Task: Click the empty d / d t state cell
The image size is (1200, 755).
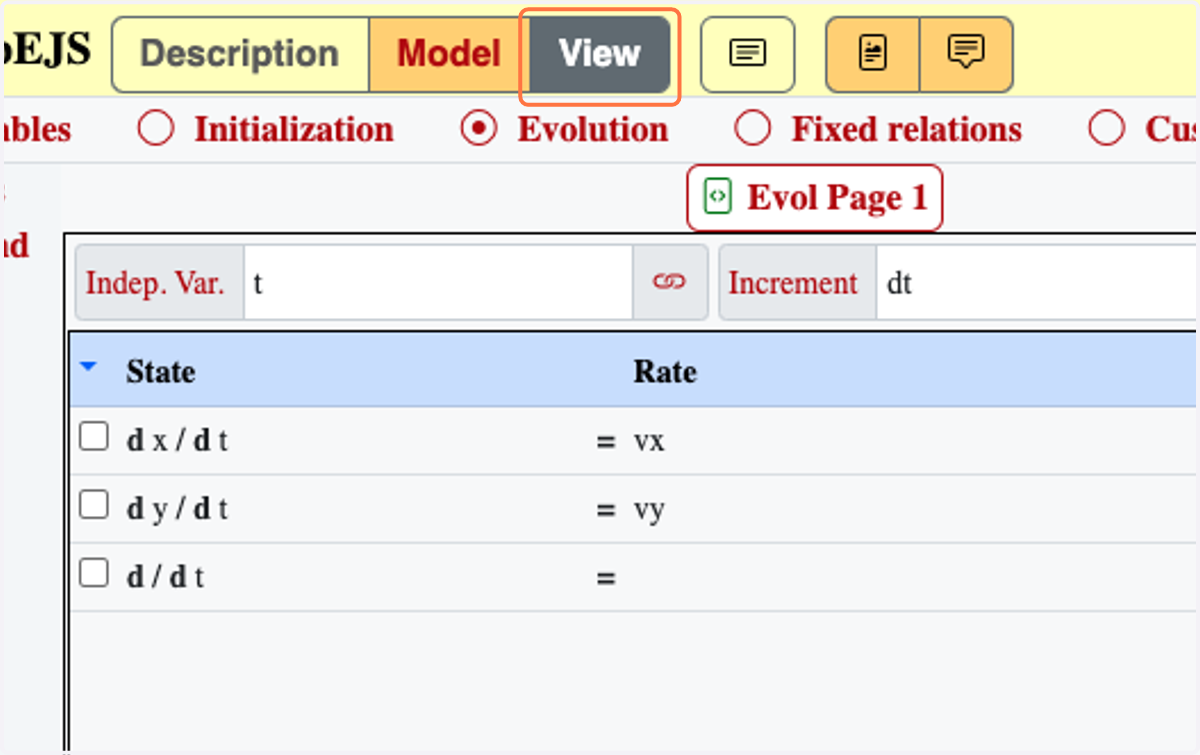Action: (x=165, y=578)
